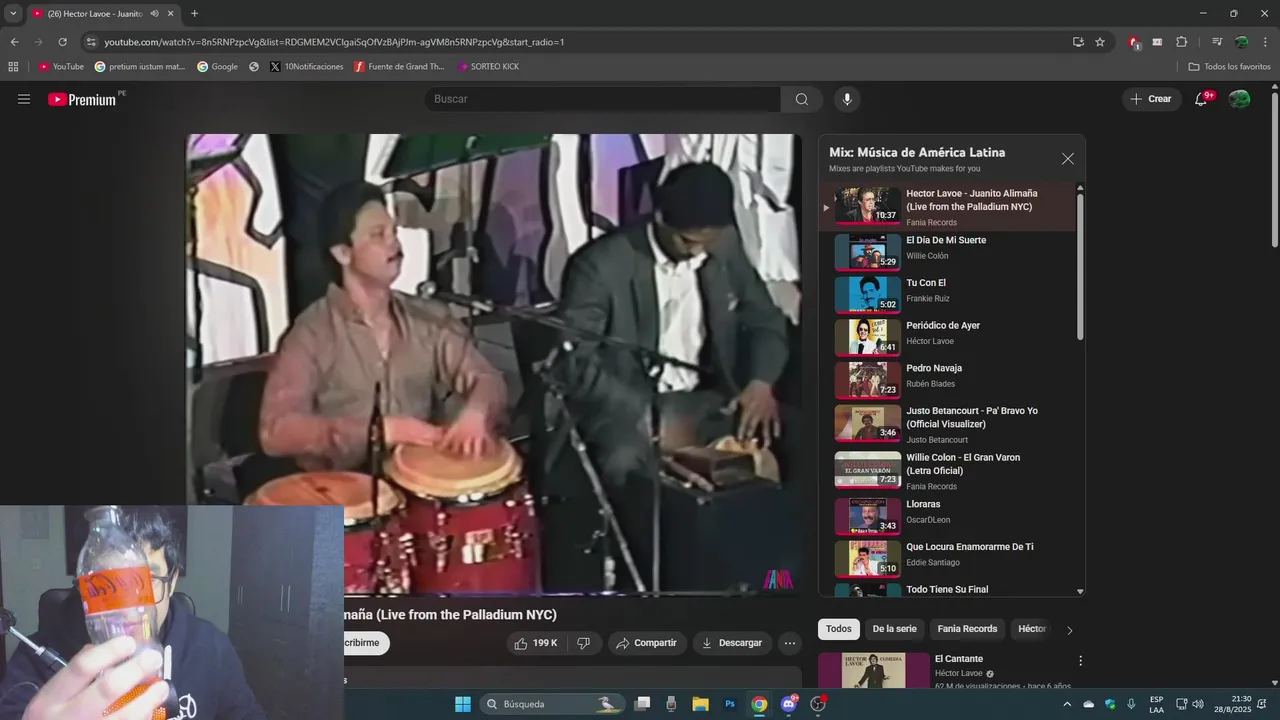This screenshot has height=720, width=1280.
Task: Play Pedro Navaja by Rubén Blades
Action: point(947,379)
